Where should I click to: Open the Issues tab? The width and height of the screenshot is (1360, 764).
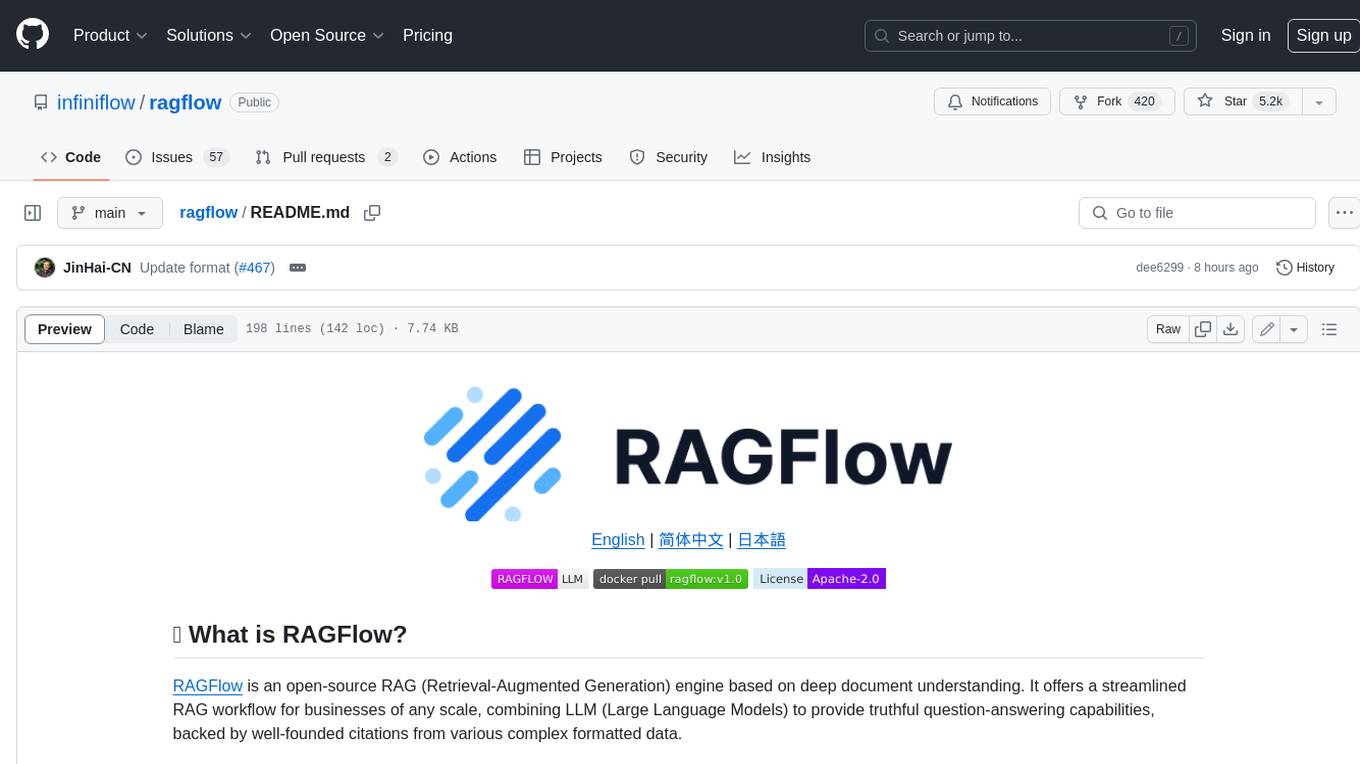click(177, 157)
